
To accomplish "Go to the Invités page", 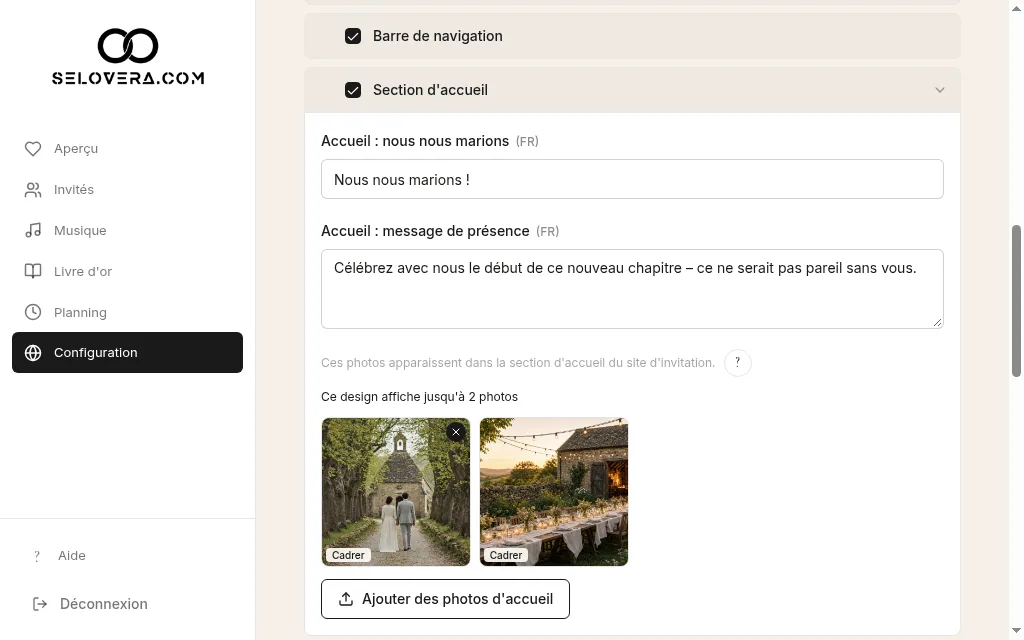I will tap(127, 190).
